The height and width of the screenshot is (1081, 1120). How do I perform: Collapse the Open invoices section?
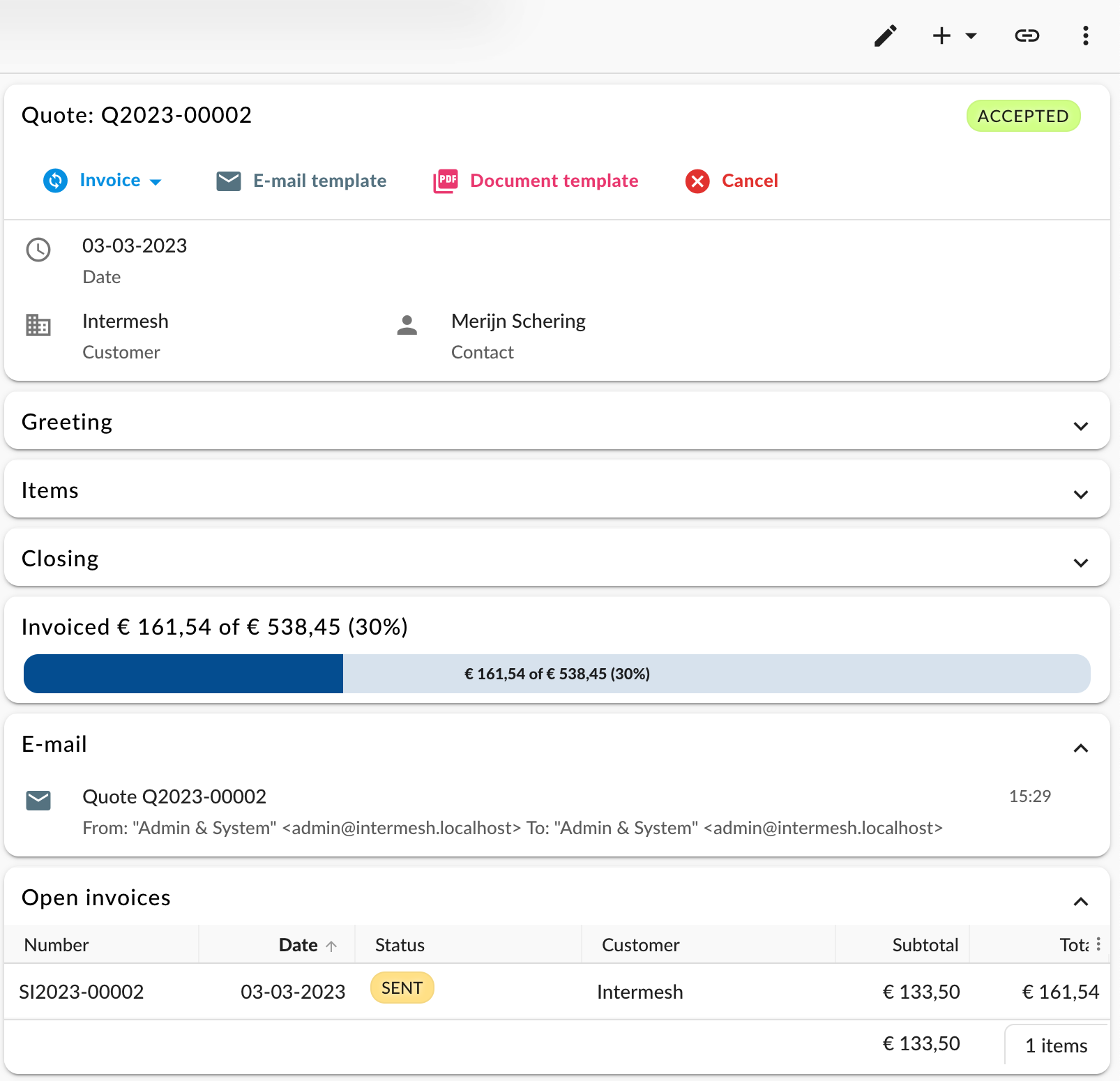point(1081,902)
